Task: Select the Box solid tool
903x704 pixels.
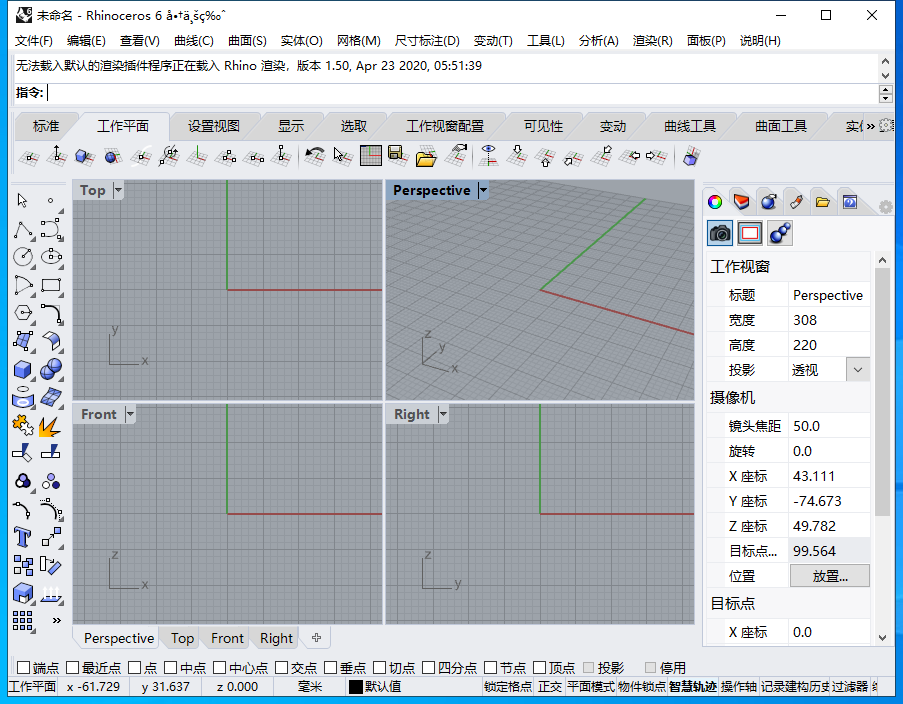Action: point(22,369)
